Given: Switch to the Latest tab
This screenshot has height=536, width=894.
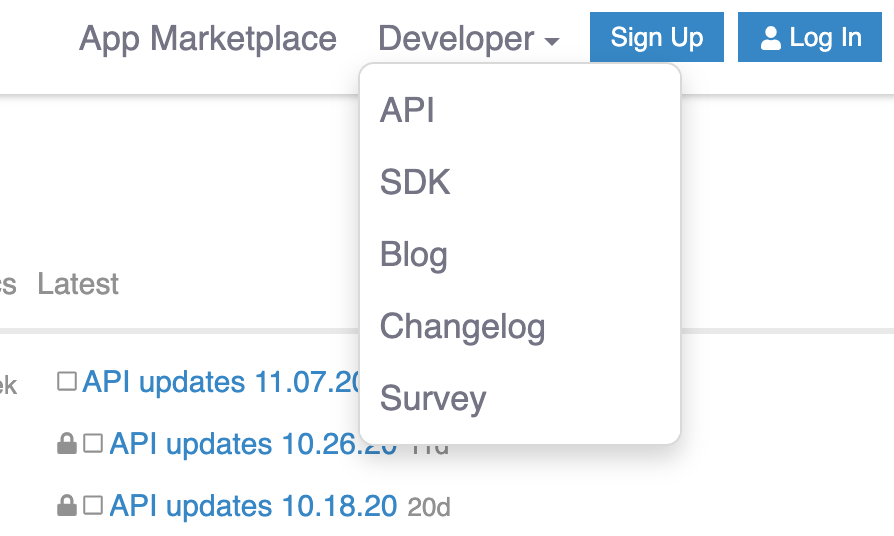Looking at the screenshot, I should (x=78, y=284).
